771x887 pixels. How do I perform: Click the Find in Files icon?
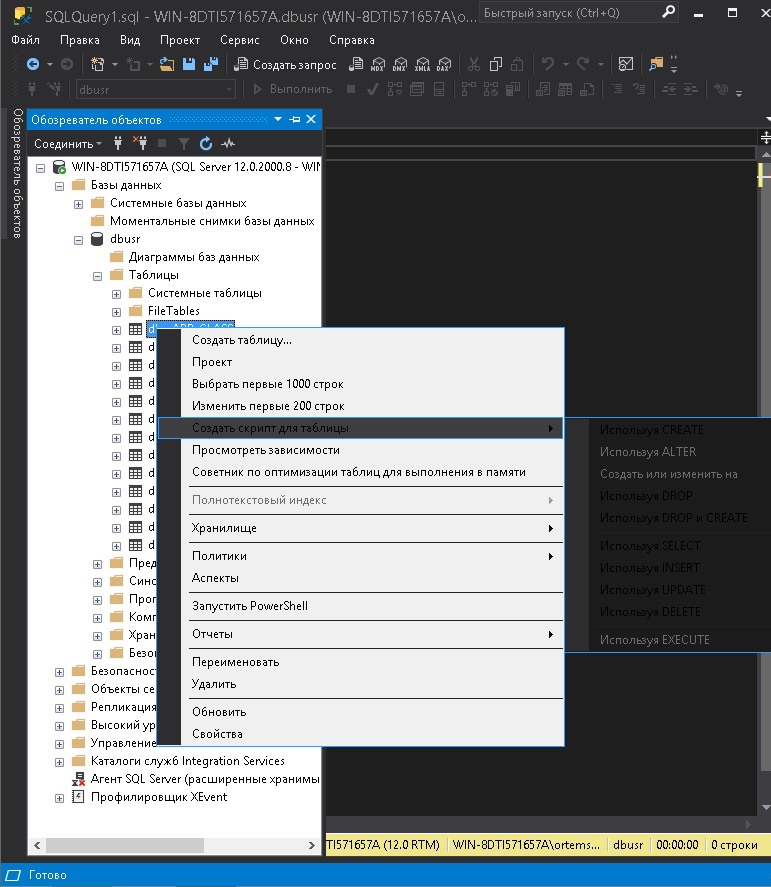point(656,64)
